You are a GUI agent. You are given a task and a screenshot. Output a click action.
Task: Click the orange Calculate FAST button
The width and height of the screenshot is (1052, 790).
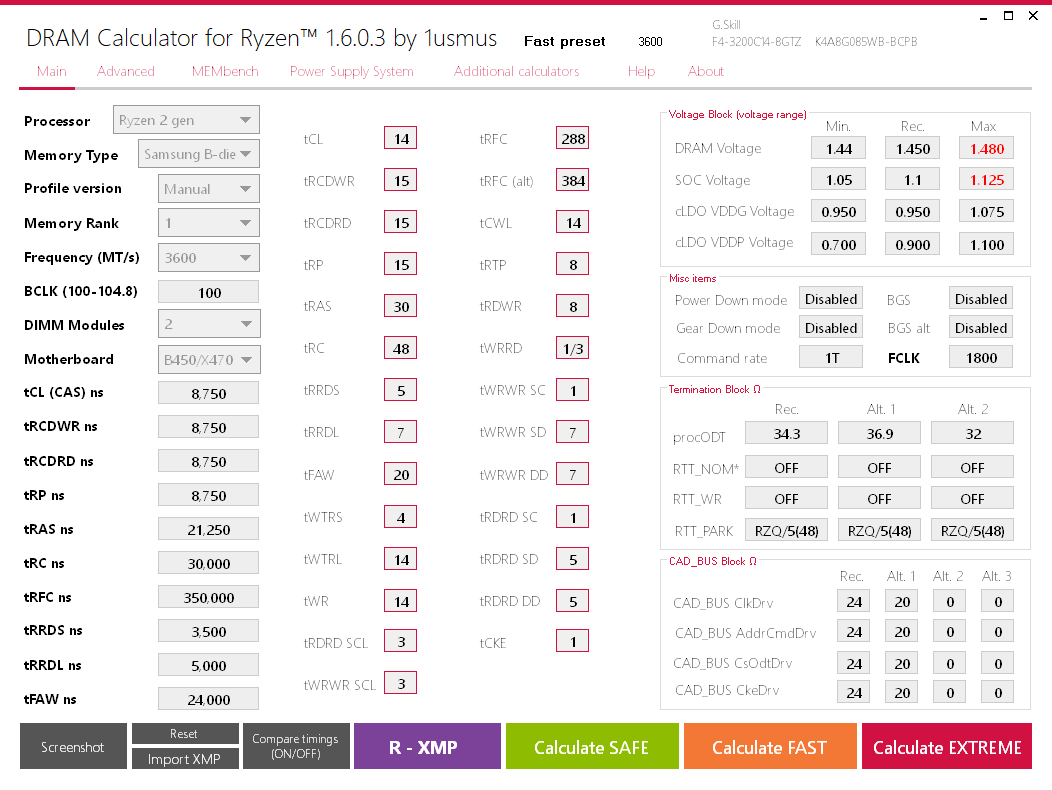click(770, 746)
